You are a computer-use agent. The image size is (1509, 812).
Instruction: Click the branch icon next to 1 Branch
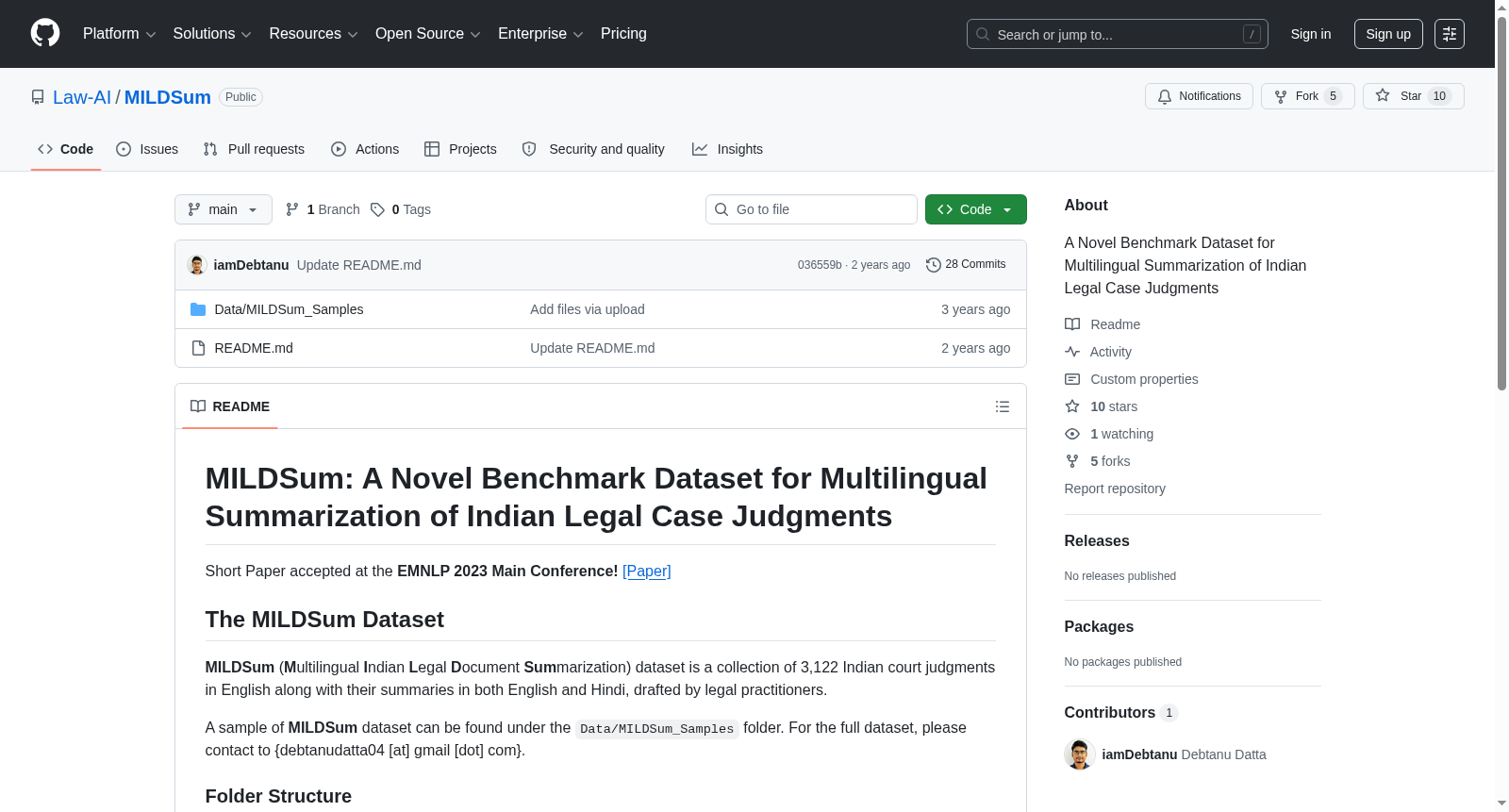click(x=292, y=209)
